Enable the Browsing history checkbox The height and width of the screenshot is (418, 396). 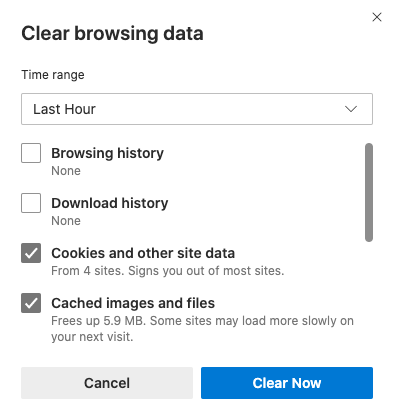click(x=31, y=153)
